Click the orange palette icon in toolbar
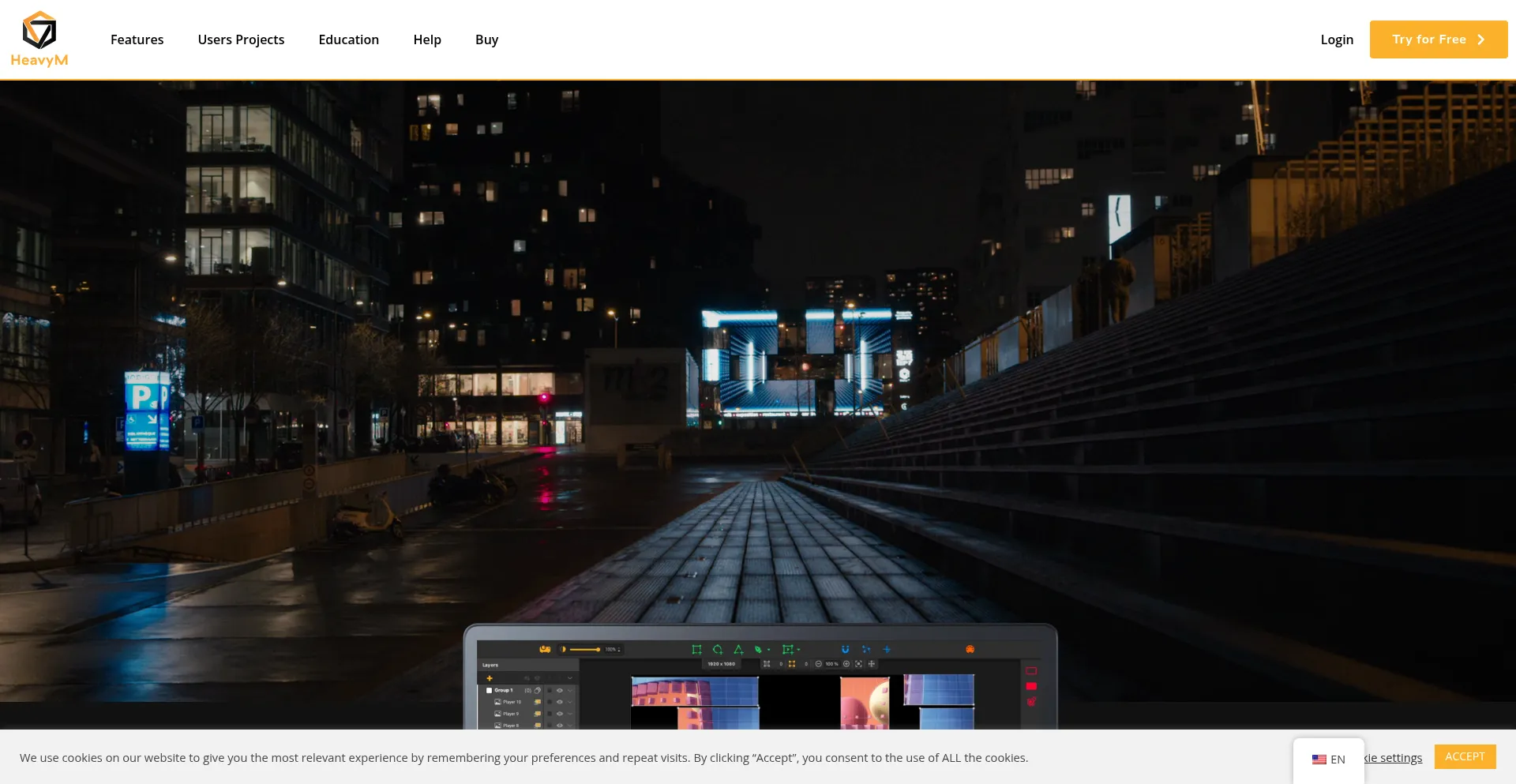The width and height of the screenshot is (1516, 784). (x=970, y=650)
